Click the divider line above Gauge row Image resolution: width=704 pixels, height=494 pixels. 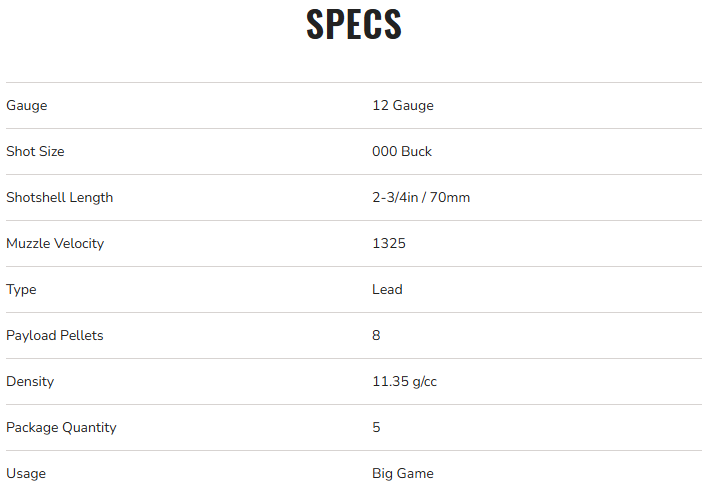coord(353,82)
